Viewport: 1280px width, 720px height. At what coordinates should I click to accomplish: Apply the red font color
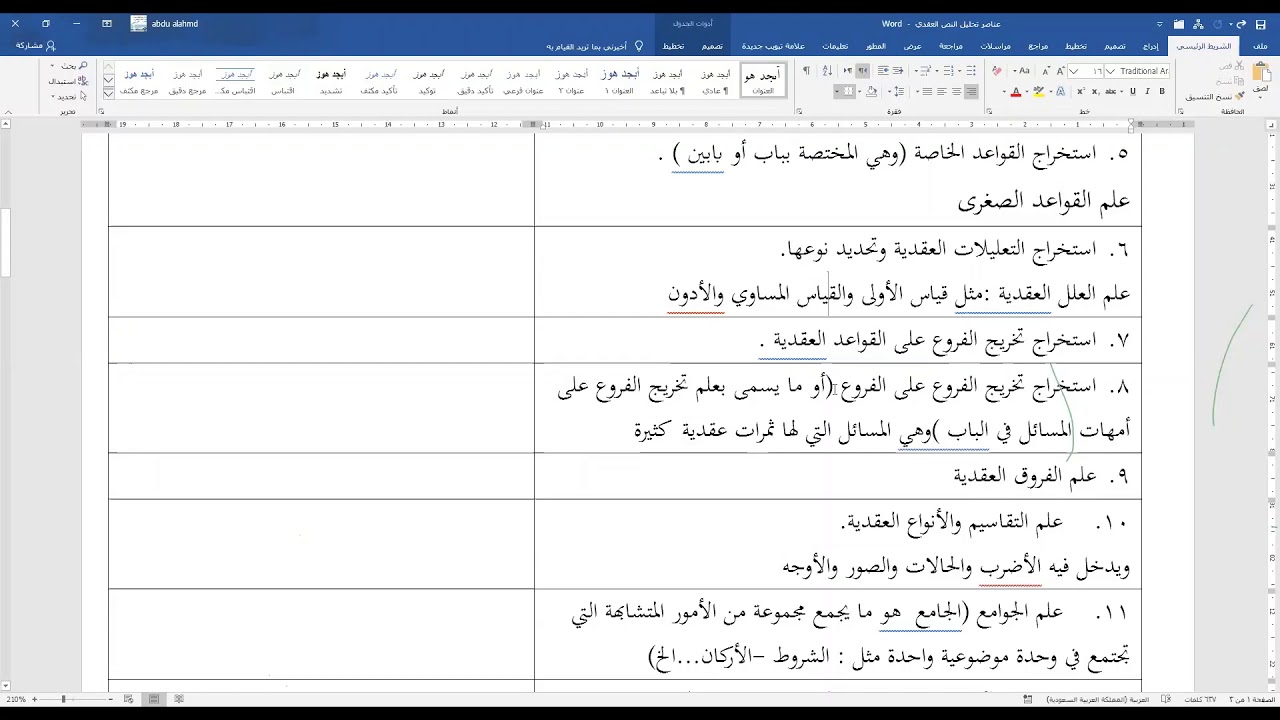pos(1016,91)
